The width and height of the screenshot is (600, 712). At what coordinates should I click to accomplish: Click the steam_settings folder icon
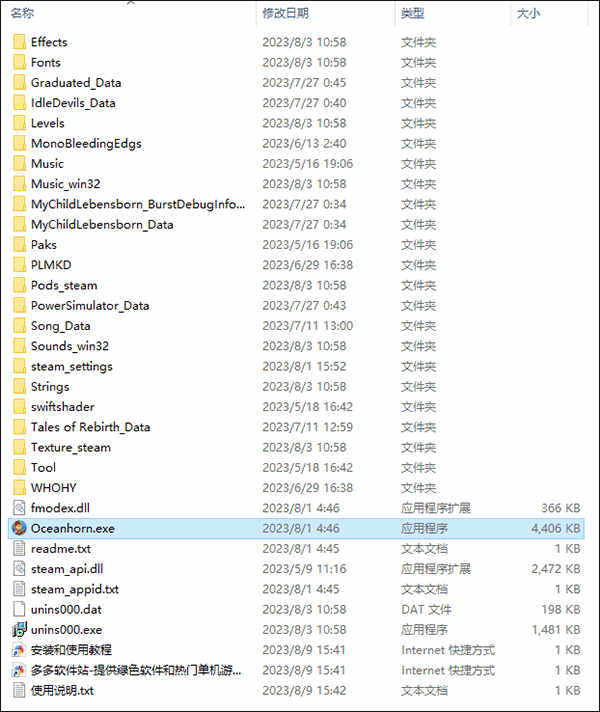tap(19, 366)
